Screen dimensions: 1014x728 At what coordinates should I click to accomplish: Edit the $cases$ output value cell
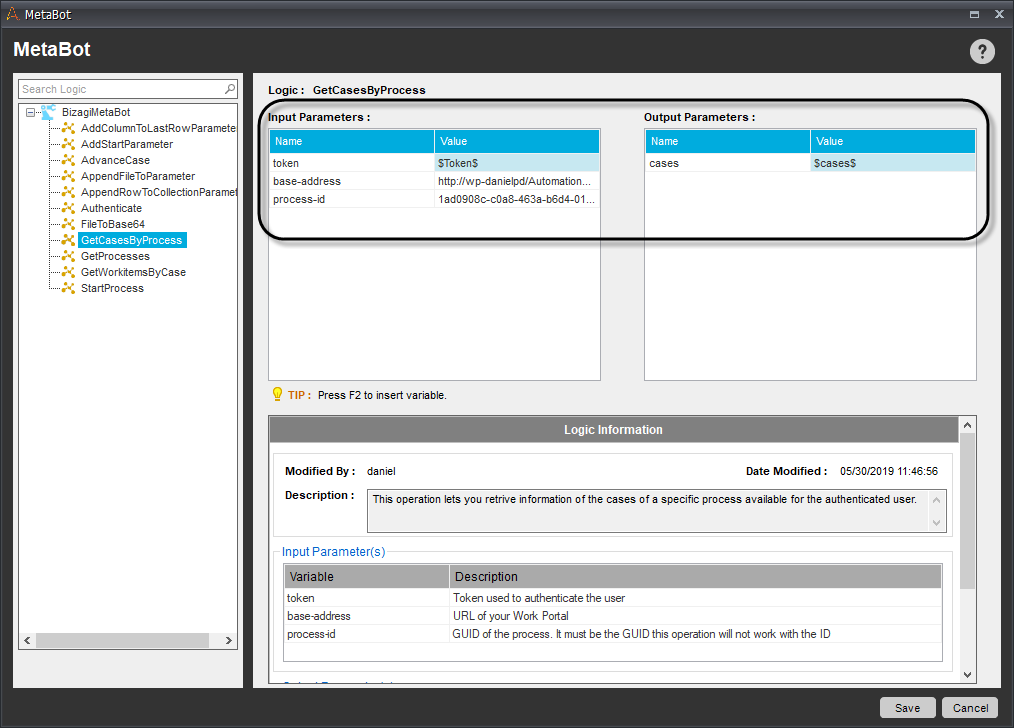893,163
